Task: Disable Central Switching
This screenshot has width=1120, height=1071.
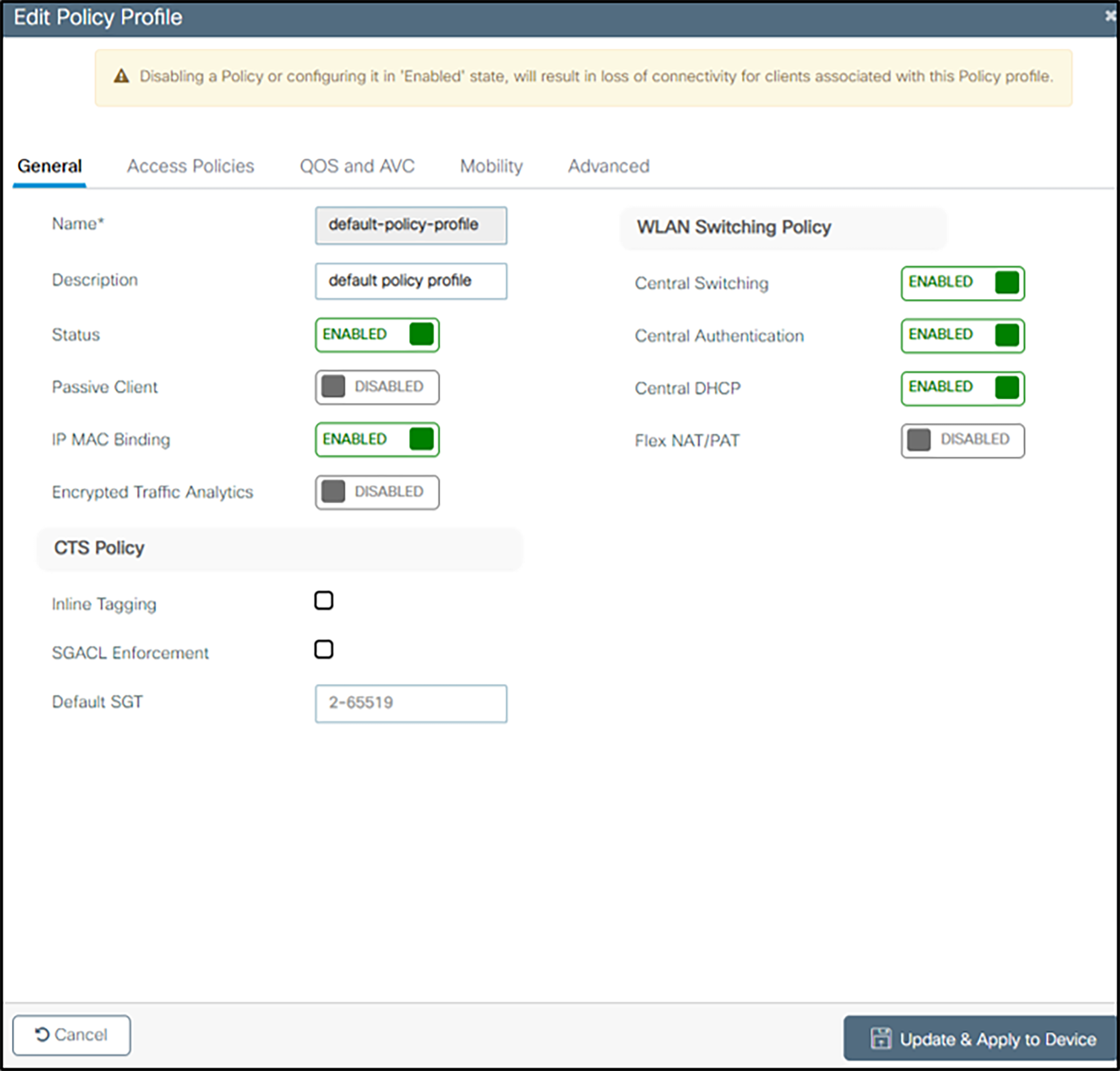Action: click(963, 283)
